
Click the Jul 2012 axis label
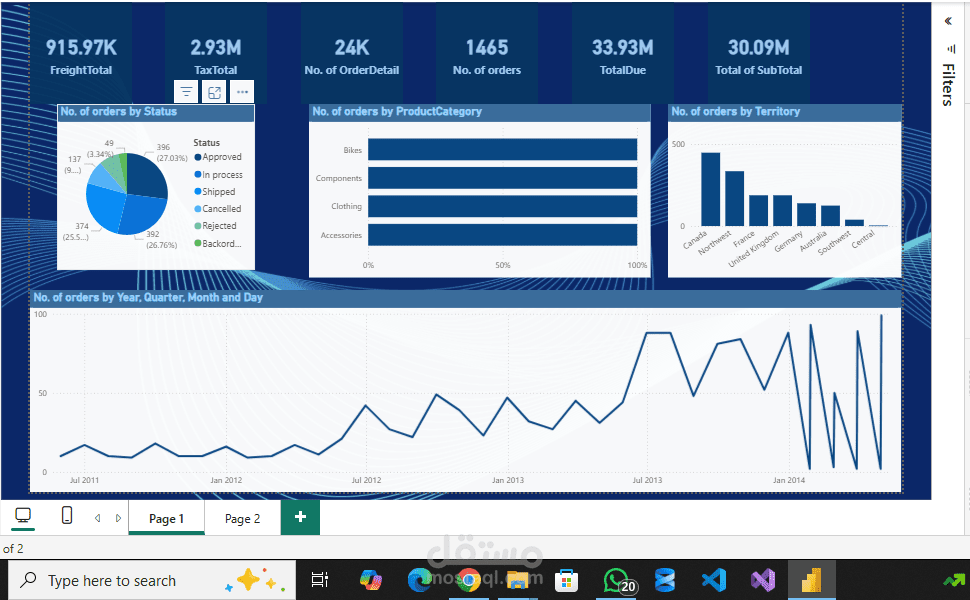pos(366,480)
